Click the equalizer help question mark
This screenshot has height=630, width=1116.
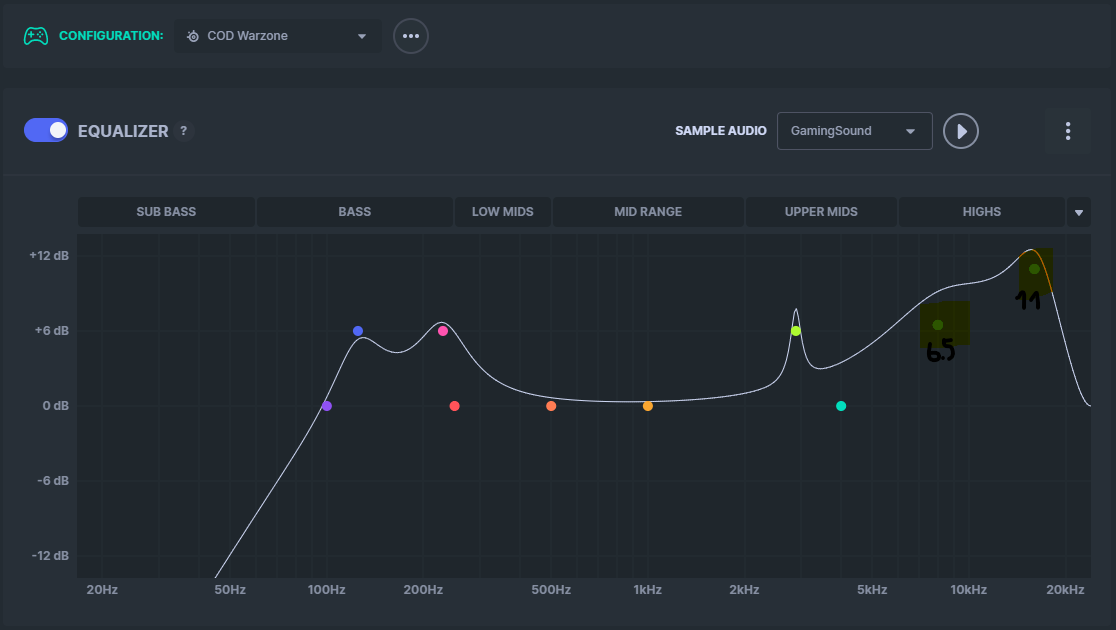pos(183,131)
